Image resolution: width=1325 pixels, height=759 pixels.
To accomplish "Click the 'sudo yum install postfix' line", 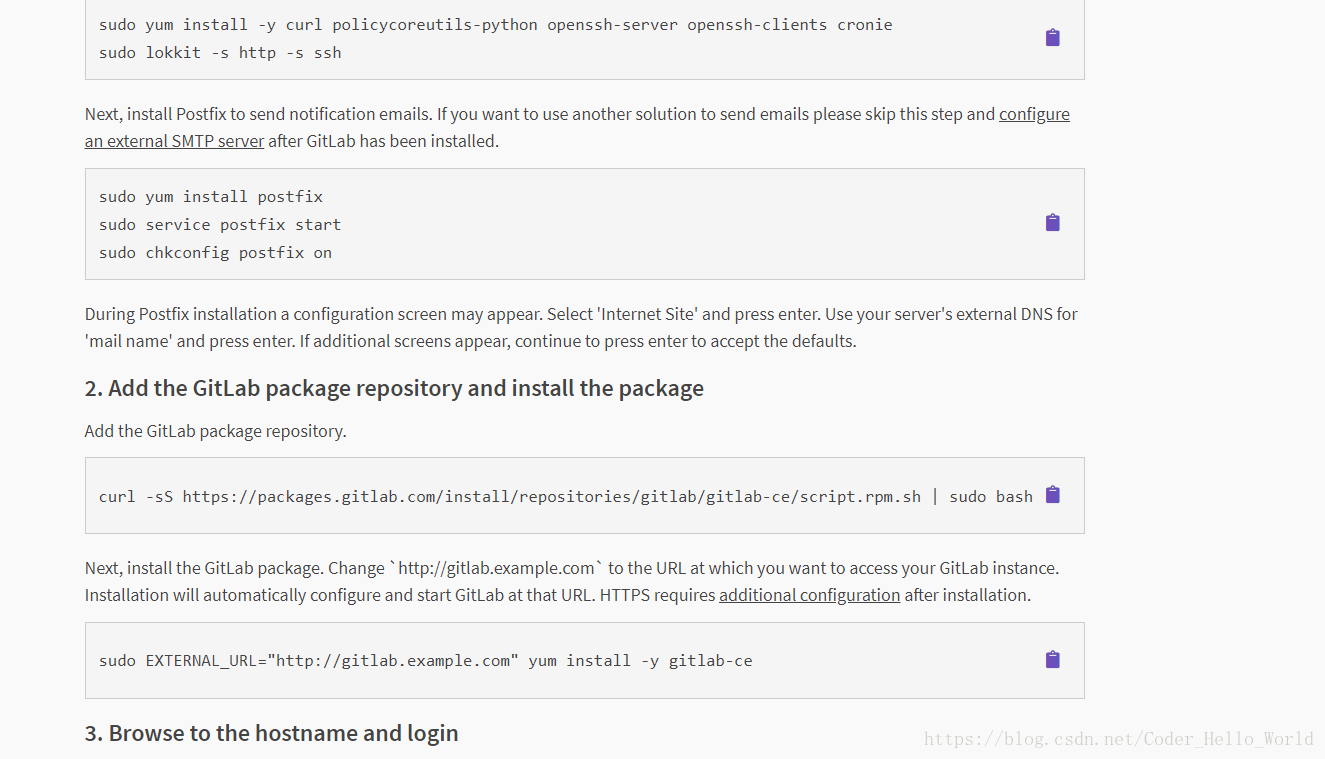I will 211,197.
